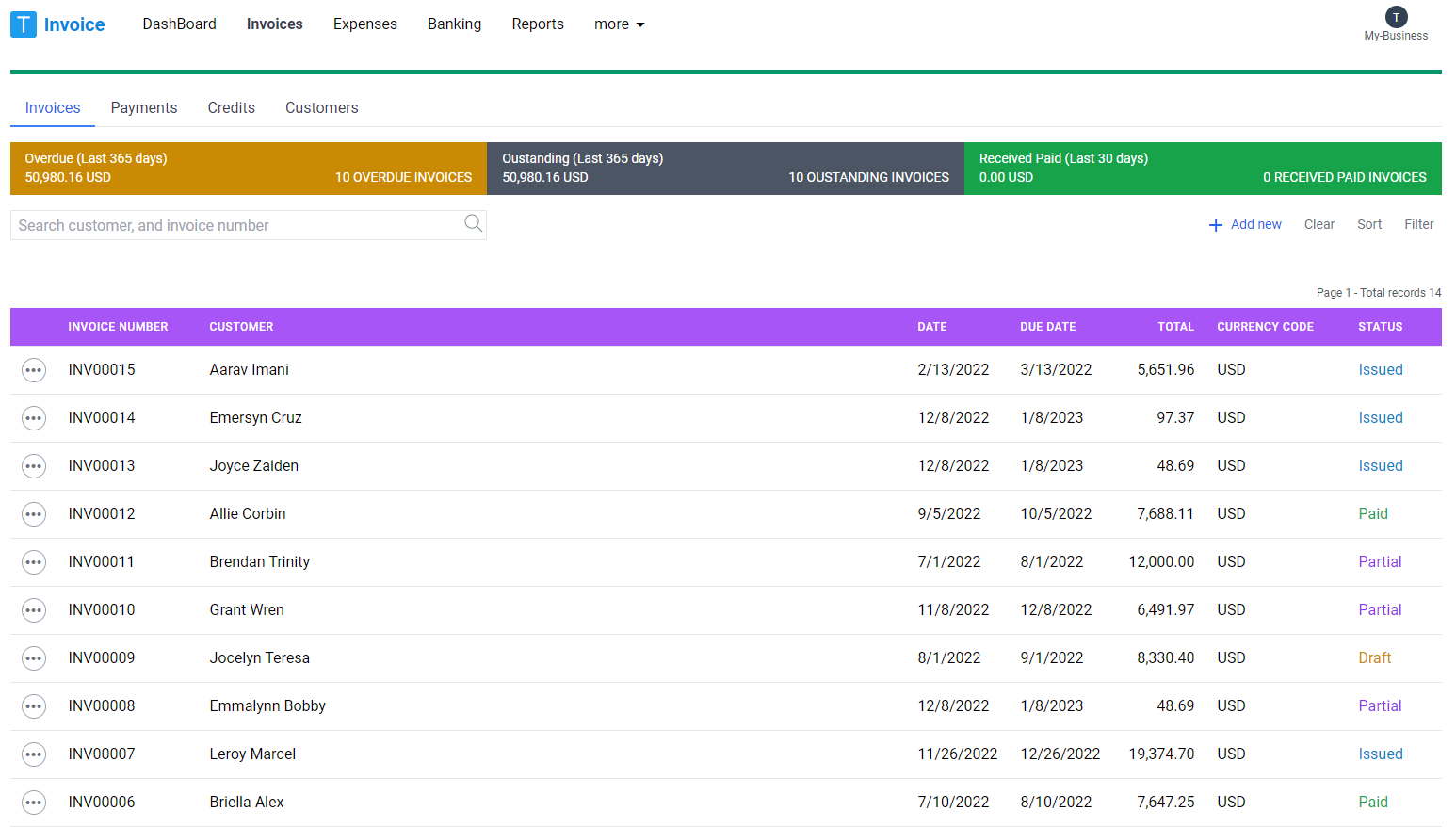The image size is (1456, 827).
Task: Click ellipsis icon beside INV00012
Action: (x=34, y=514)
